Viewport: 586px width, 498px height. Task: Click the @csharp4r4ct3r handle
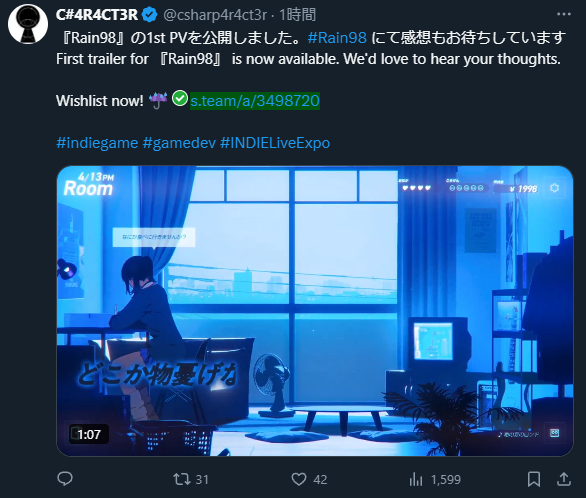tap(215, 15)
